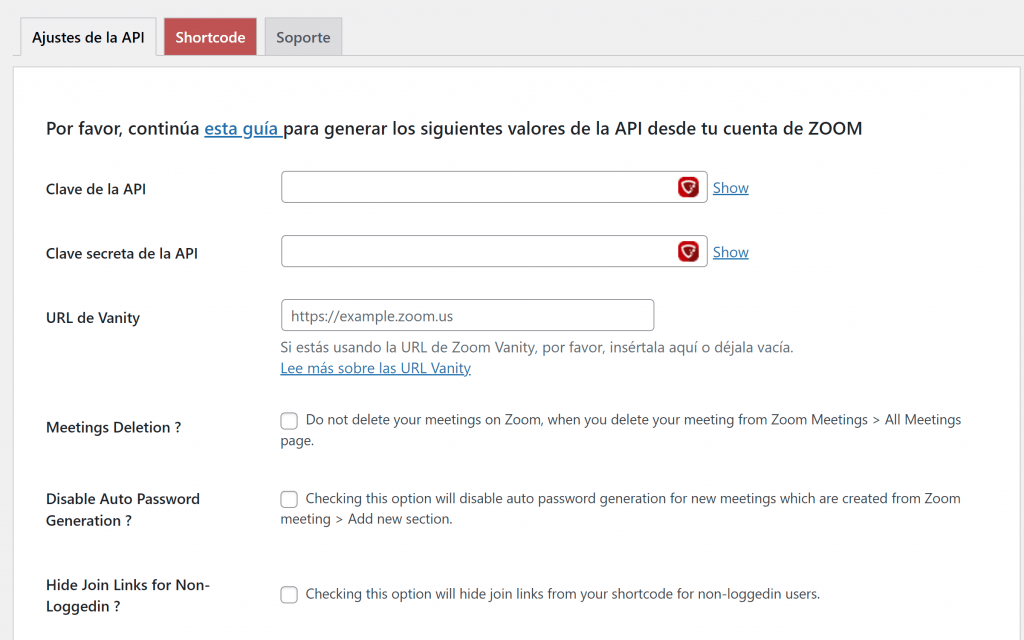Click the 'Hide Join Links for Non-Loggedin ?' label
Image resolution: width=1024 pixels, height=640 pixels.
click(128, 596)
